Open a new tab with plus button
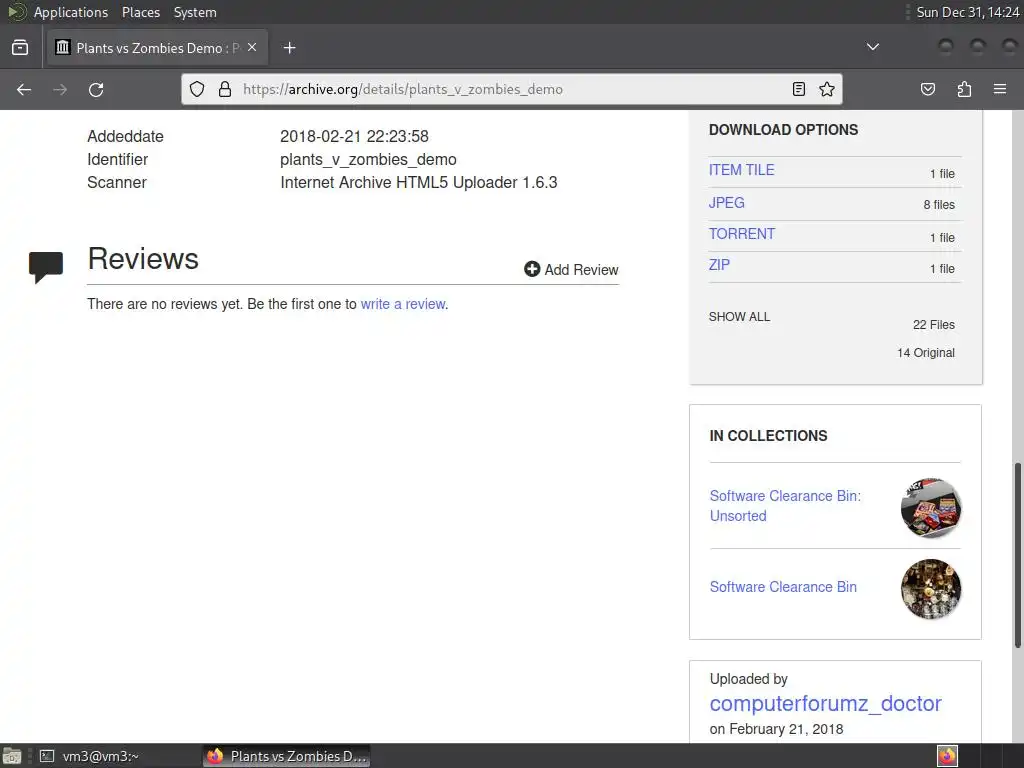Image resolution: width=1024 pixels, height=768 pixels. [289, 48]
